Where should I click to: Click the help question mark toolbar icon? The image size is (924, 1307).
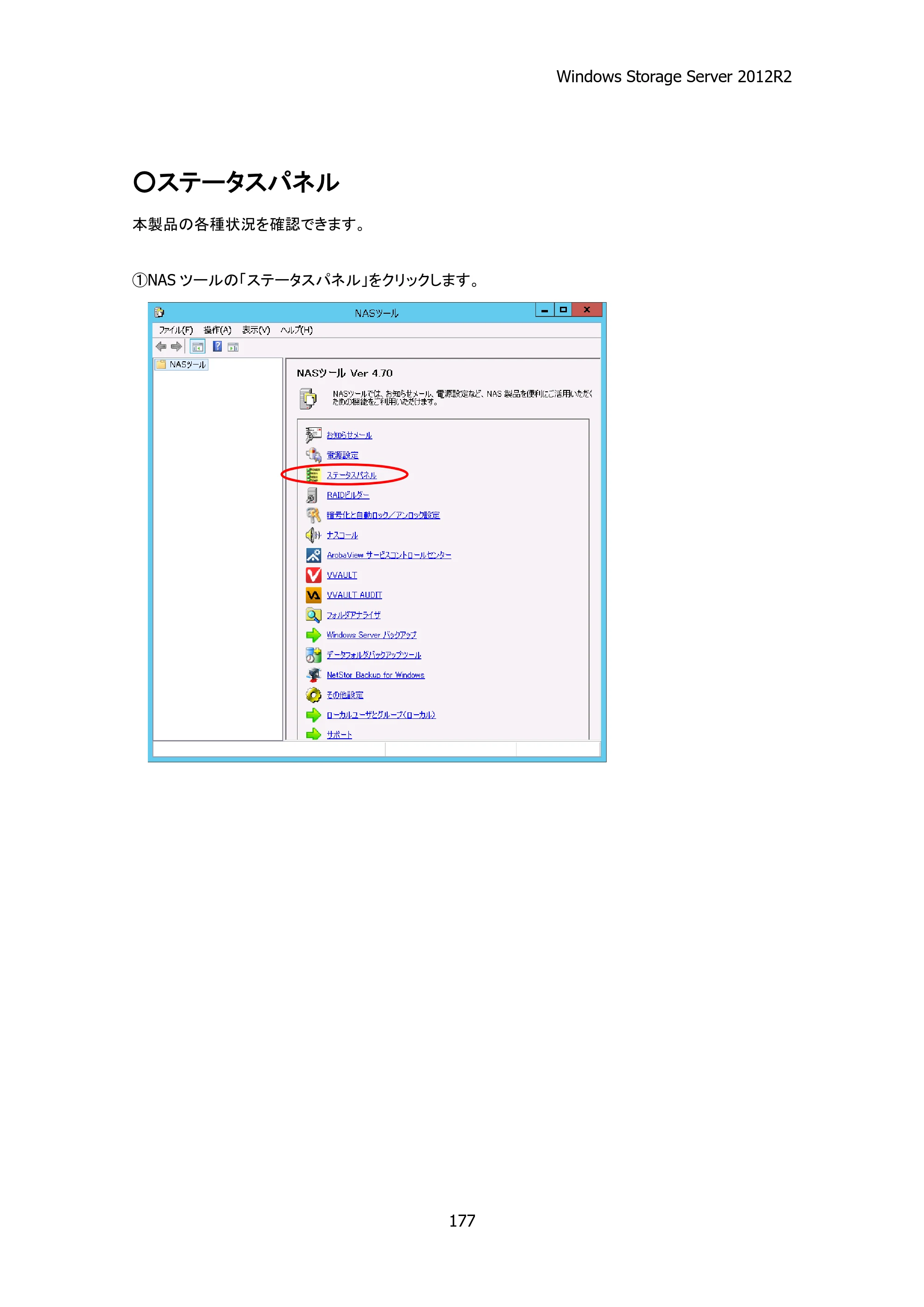(217, 346)
